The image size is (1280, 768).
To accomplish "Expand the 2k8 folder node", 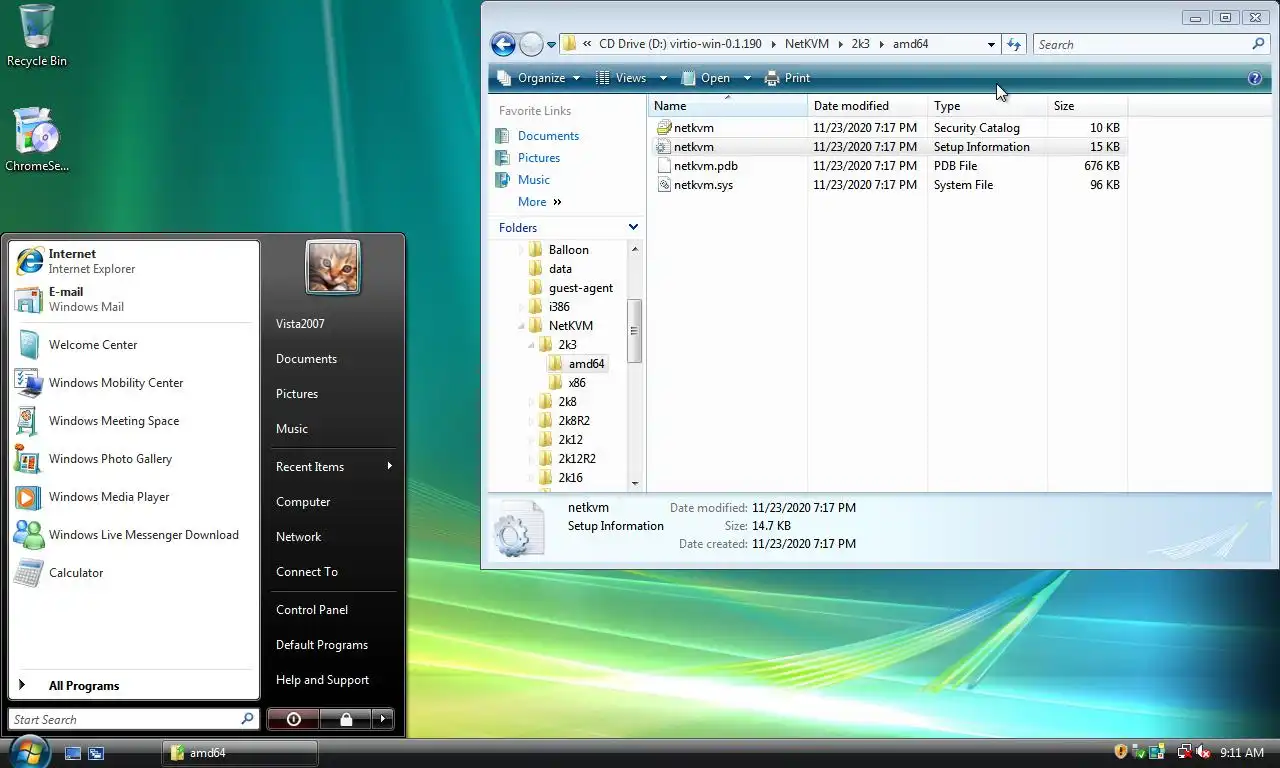I will tap(532, 402).
